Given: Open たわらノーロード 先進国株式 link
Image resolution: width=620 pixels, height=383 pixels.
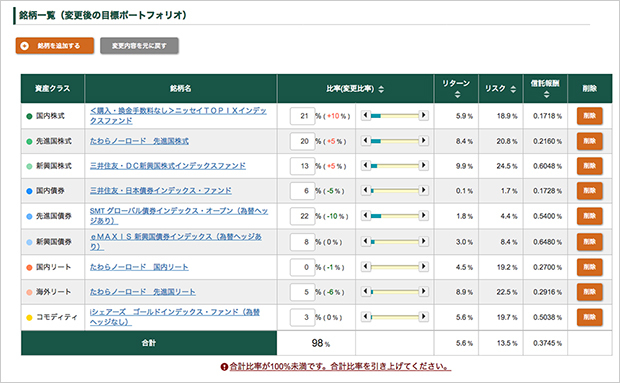Looking at the screenshot, I should [x=139, y=141].
